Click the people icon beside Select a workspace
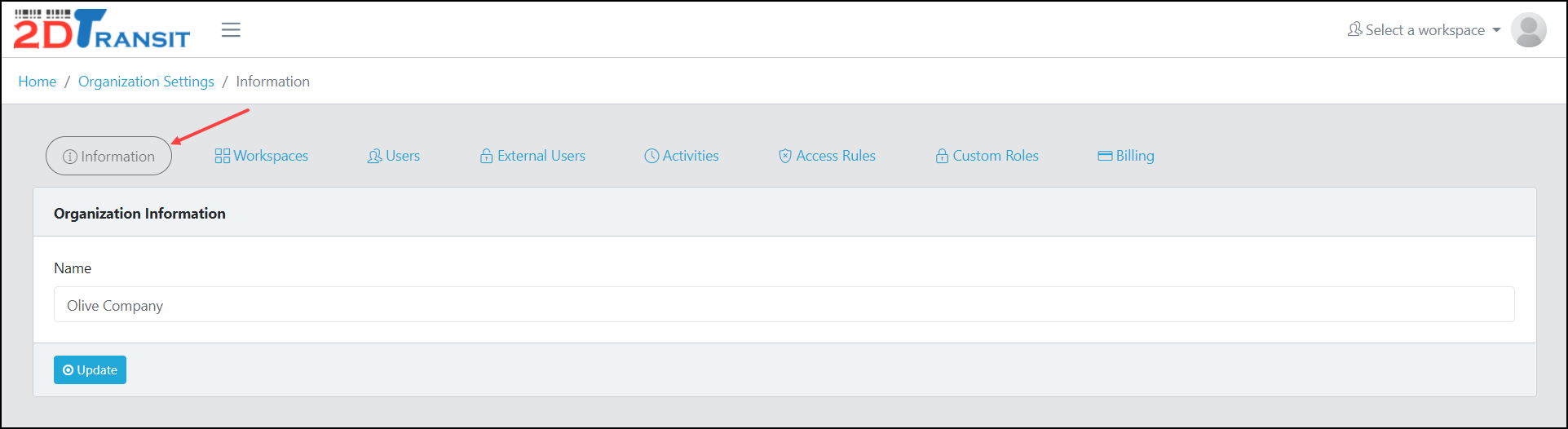 coord(1354,30)
